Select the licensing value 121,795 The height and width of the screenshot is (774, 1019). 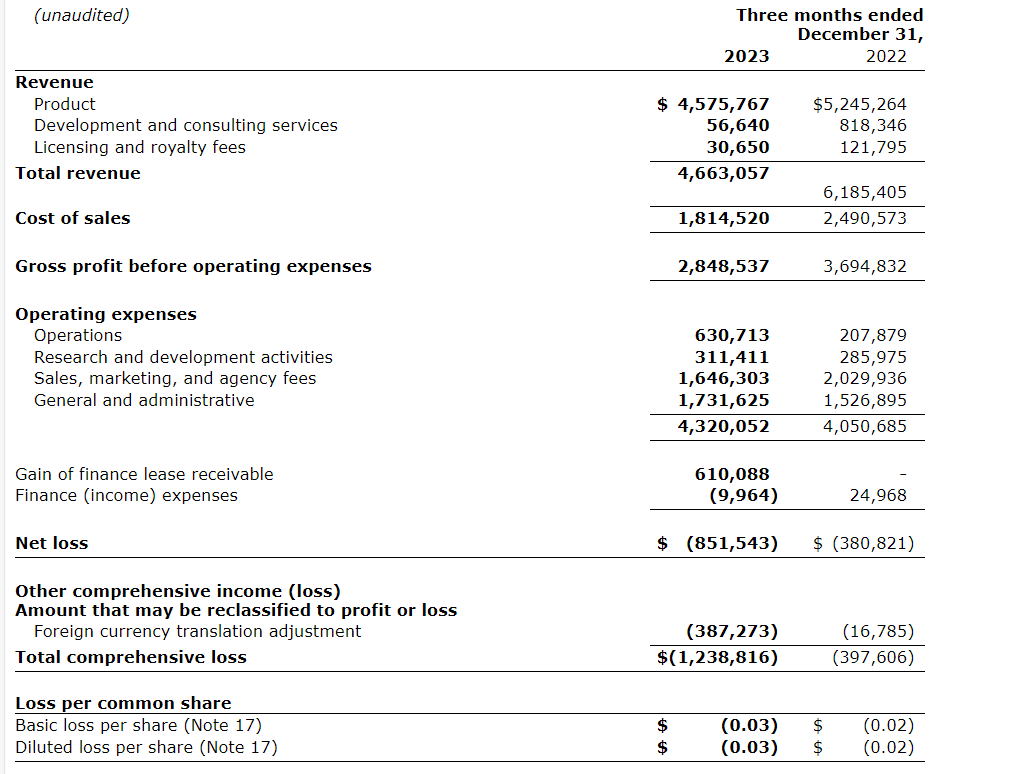click(873, 148)
